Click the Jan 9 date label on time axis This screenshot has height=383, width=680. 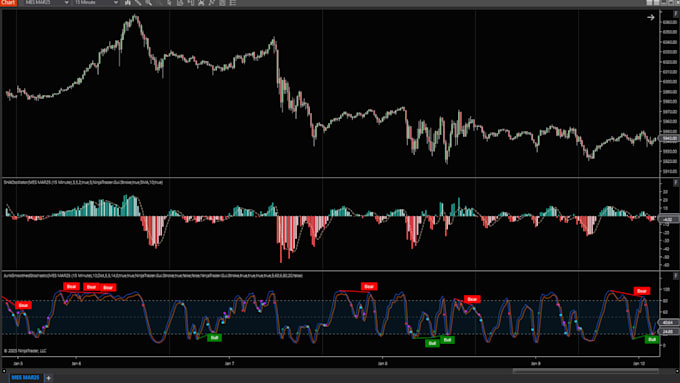[x=536, y=363]
